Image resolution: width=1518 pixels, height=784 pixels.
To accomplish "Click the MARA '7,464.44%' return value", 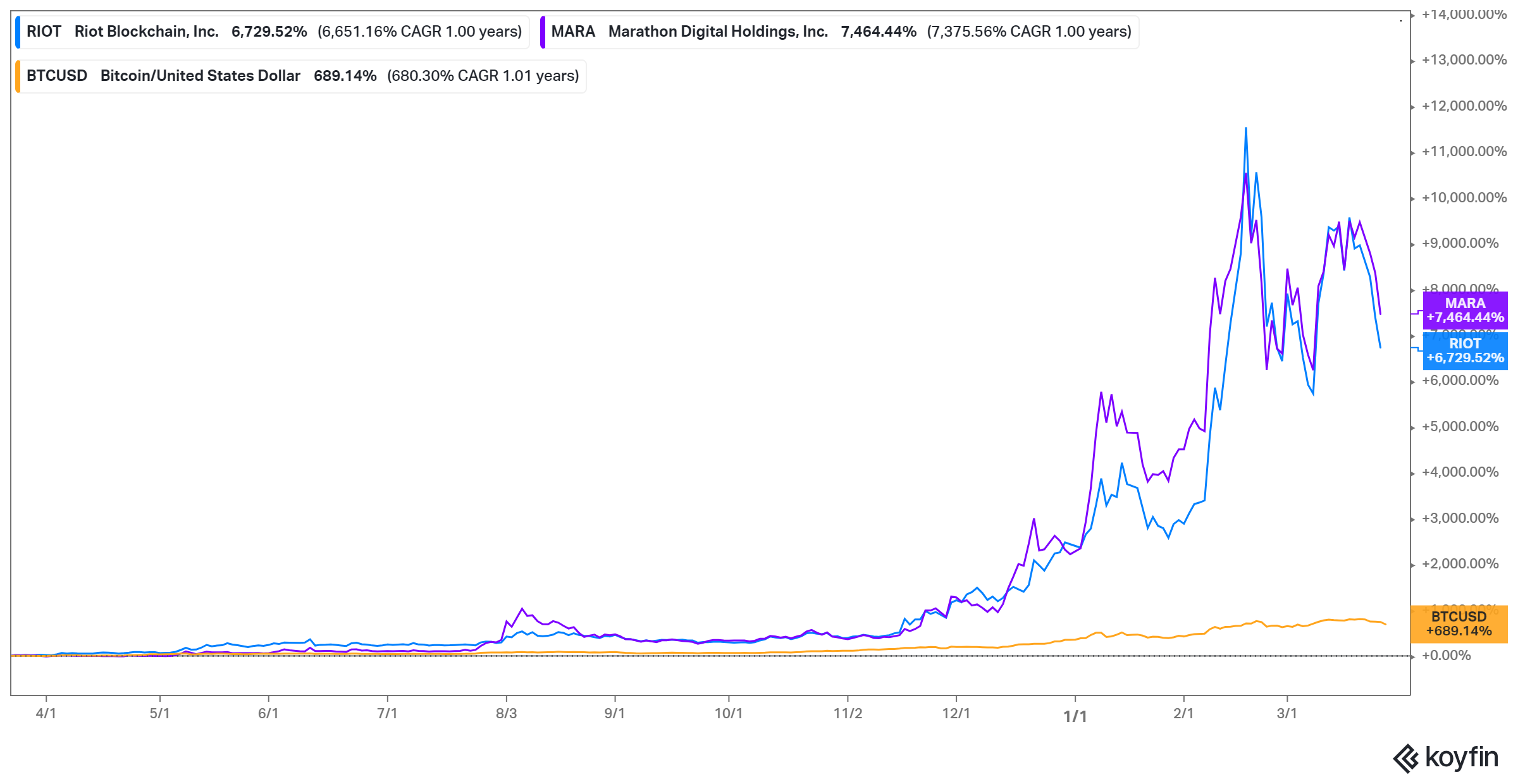I will tap(879, 32).
